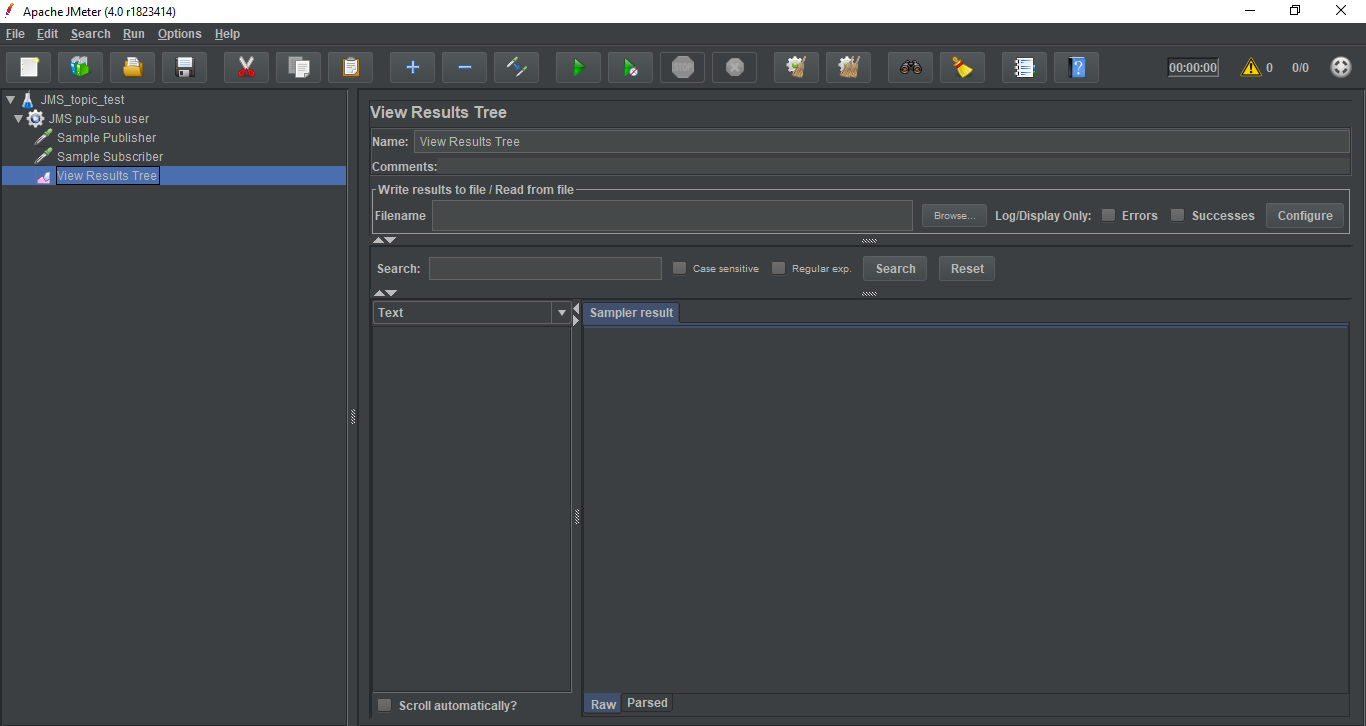Open the Help question-mark icon
Screen dimensions: 1366x726
tap(1076, 68)
